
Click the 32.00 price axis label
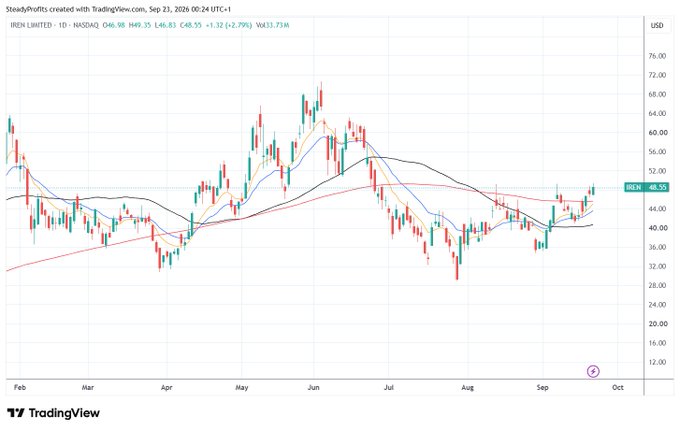click(x=657, y=266)
